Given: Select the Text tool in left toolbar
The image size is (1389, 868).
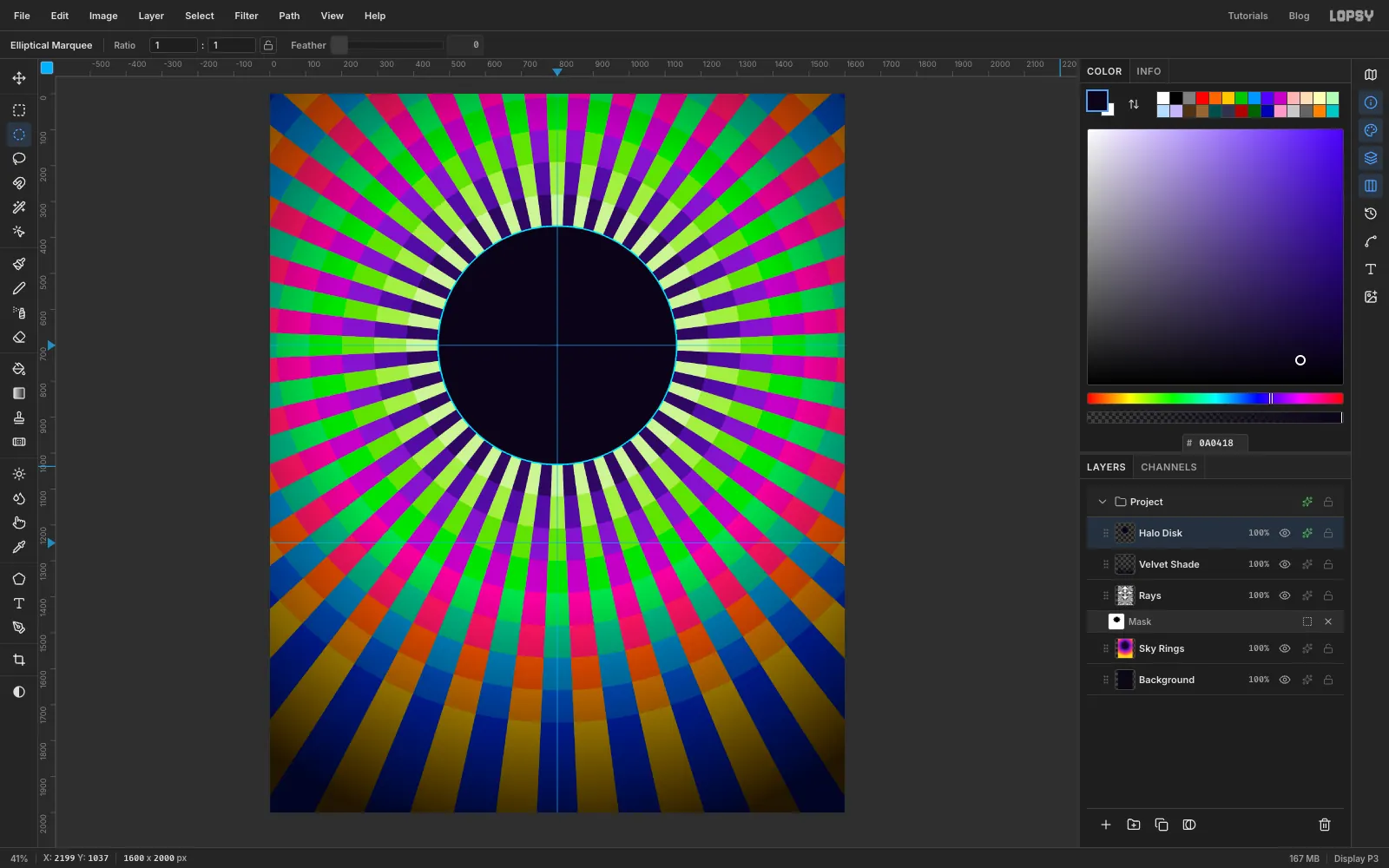Looking at the screenshot, I should point(19,603).
